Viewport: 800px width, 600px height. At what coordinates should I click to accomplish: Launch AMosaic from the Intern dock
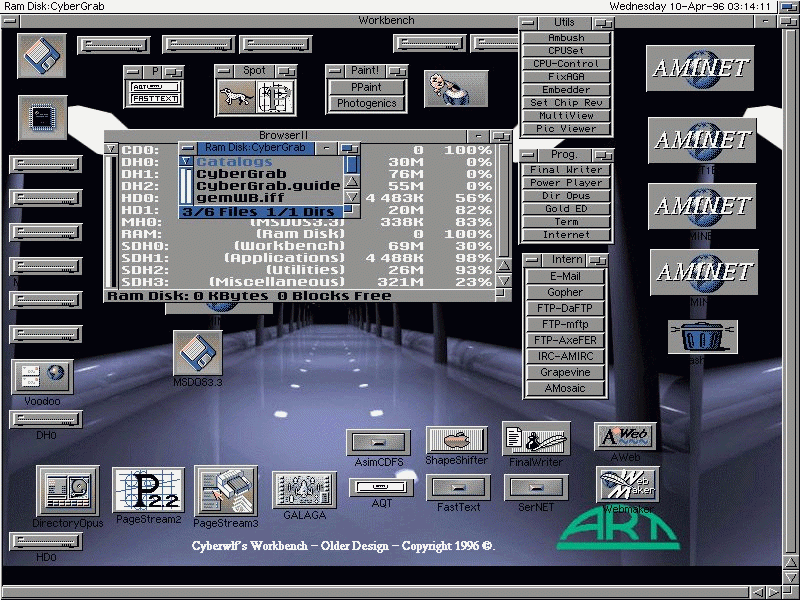click(x=565, y=388)
